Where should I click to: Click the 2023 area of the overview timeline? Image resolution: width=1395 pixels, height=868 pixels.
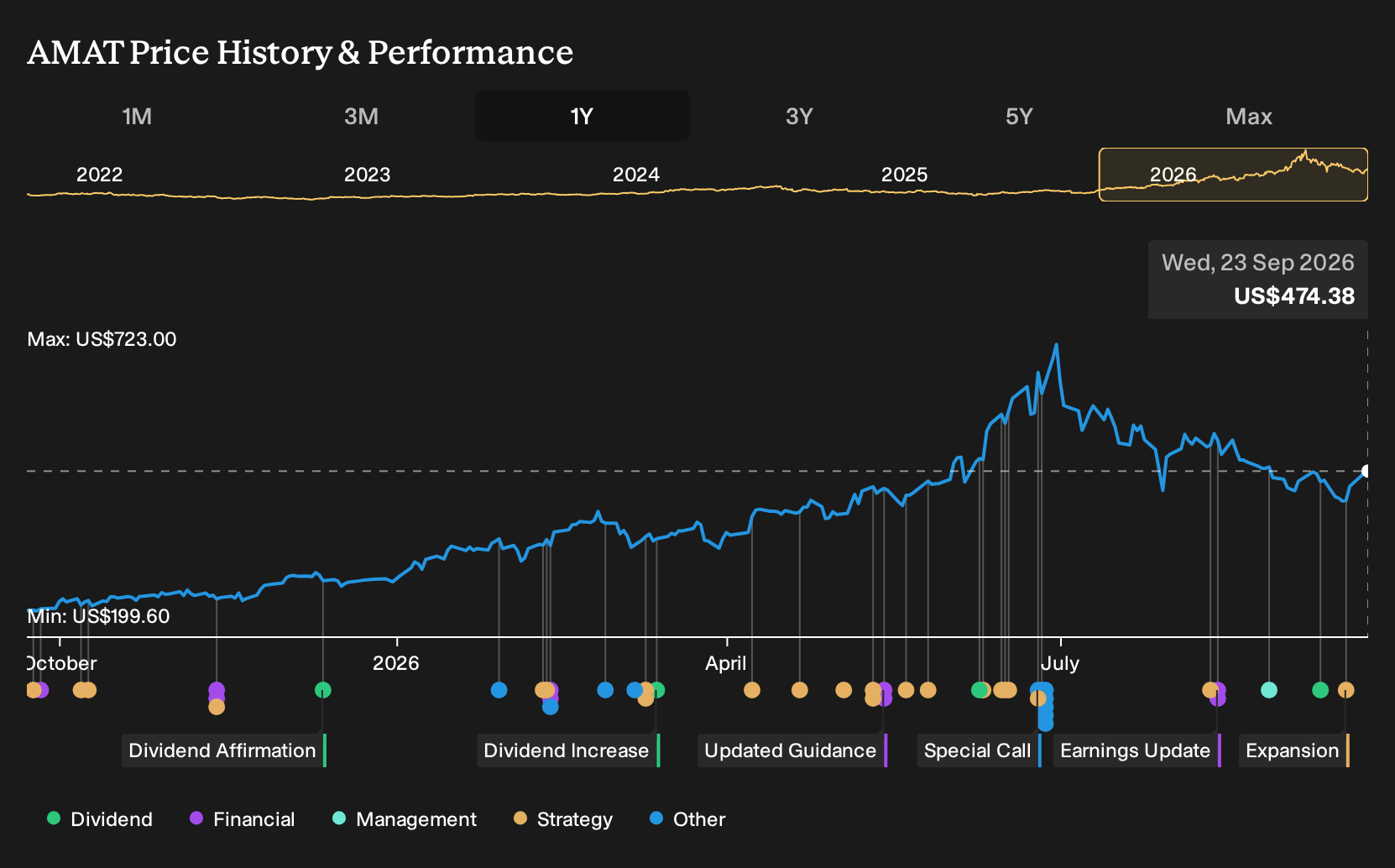pos(368,175)
